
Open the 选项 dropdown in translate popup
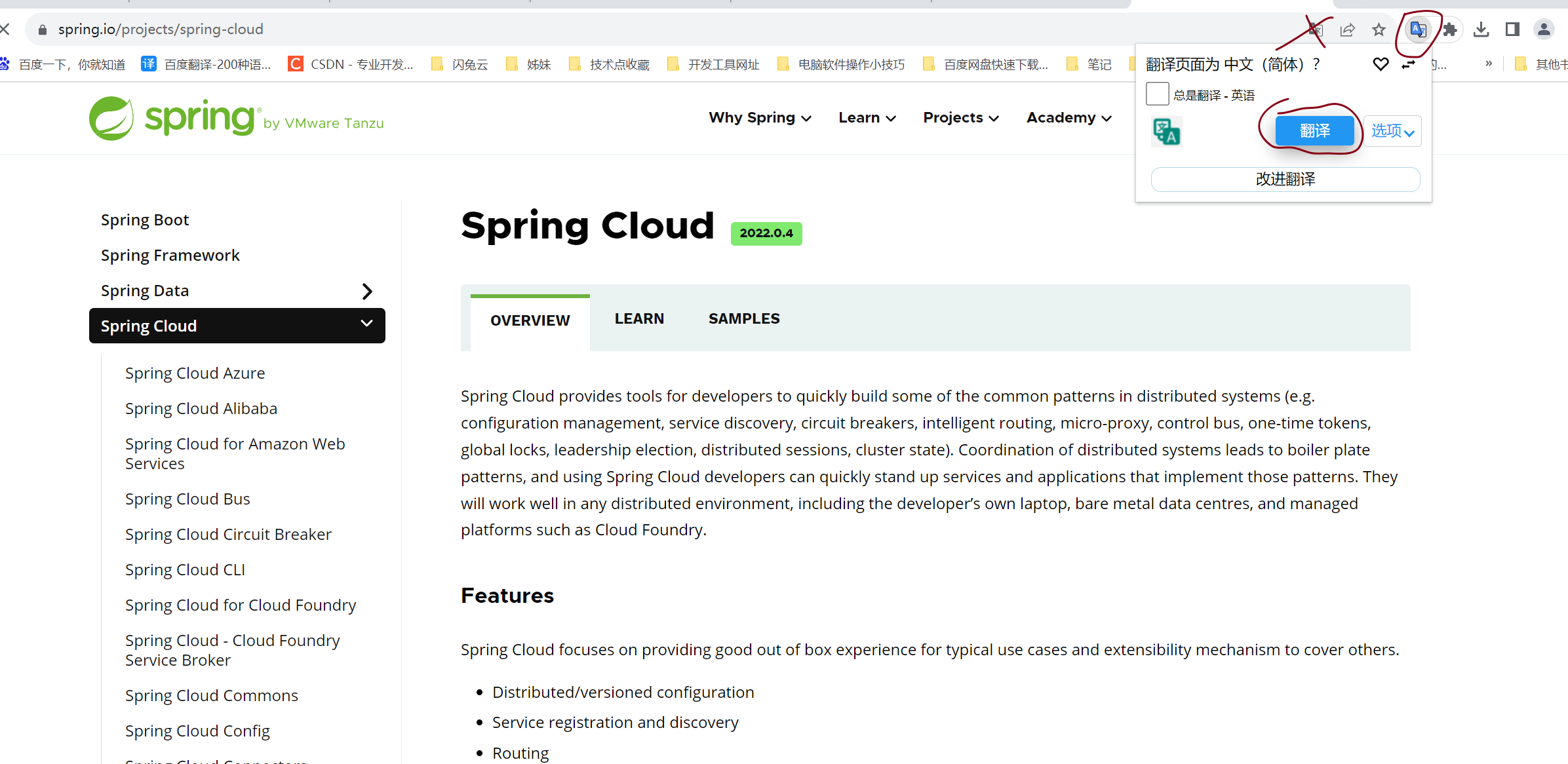tap(1392, 131)
